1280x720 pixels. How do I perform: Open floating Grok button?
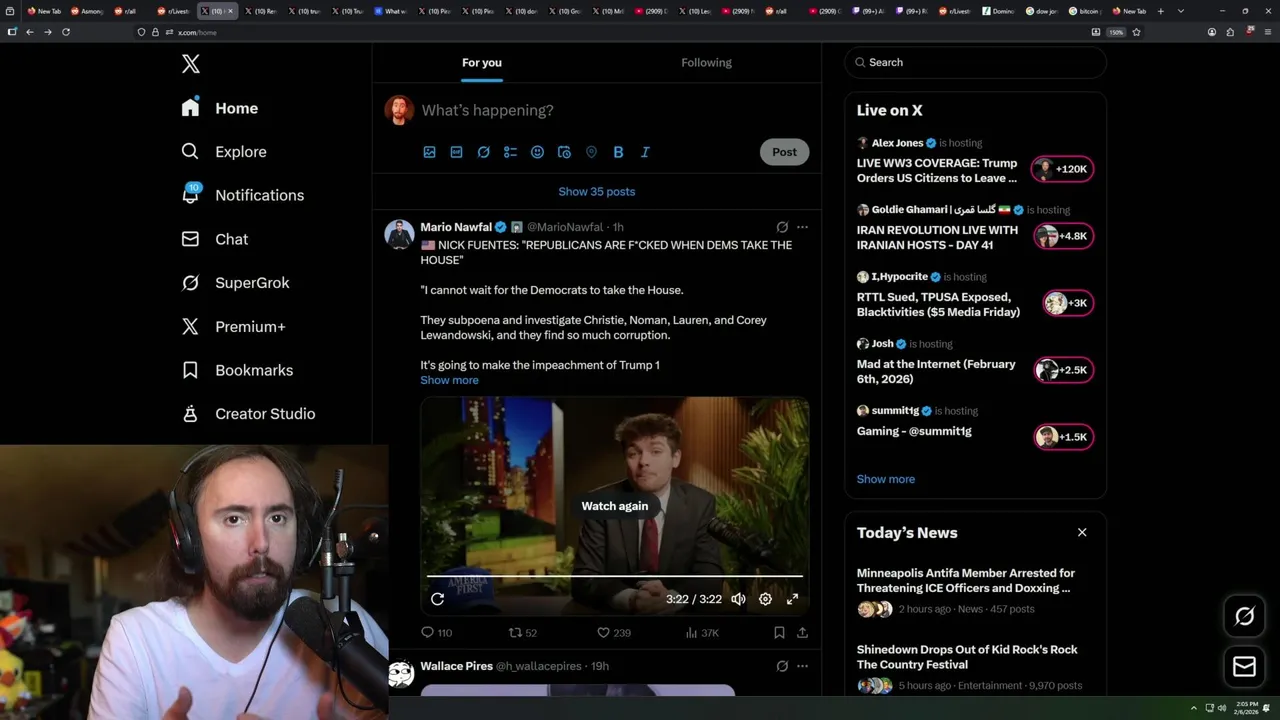(x=1245, y=617)
